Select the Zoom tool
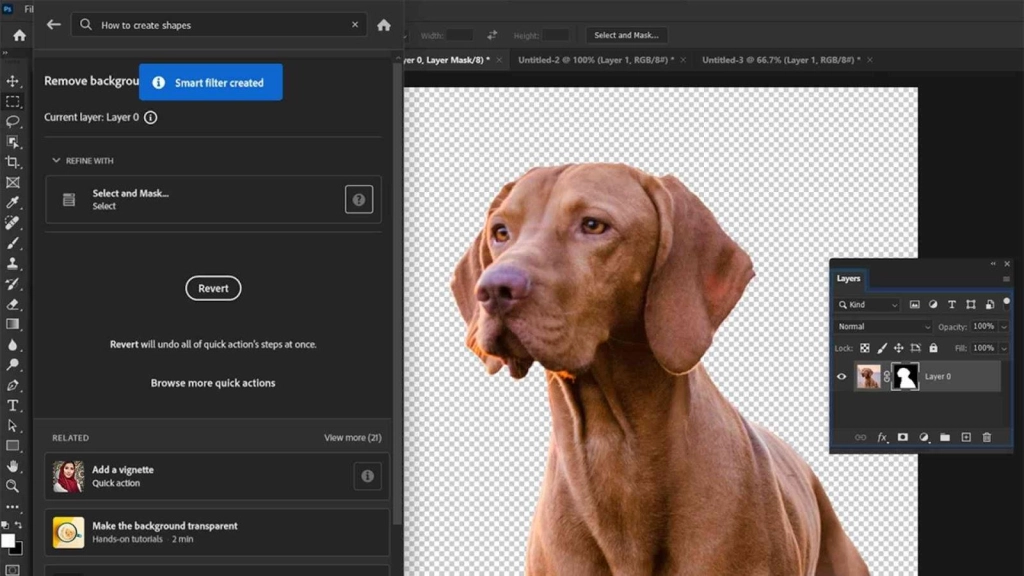1024x576 pixels. click(x=14, y=486)
